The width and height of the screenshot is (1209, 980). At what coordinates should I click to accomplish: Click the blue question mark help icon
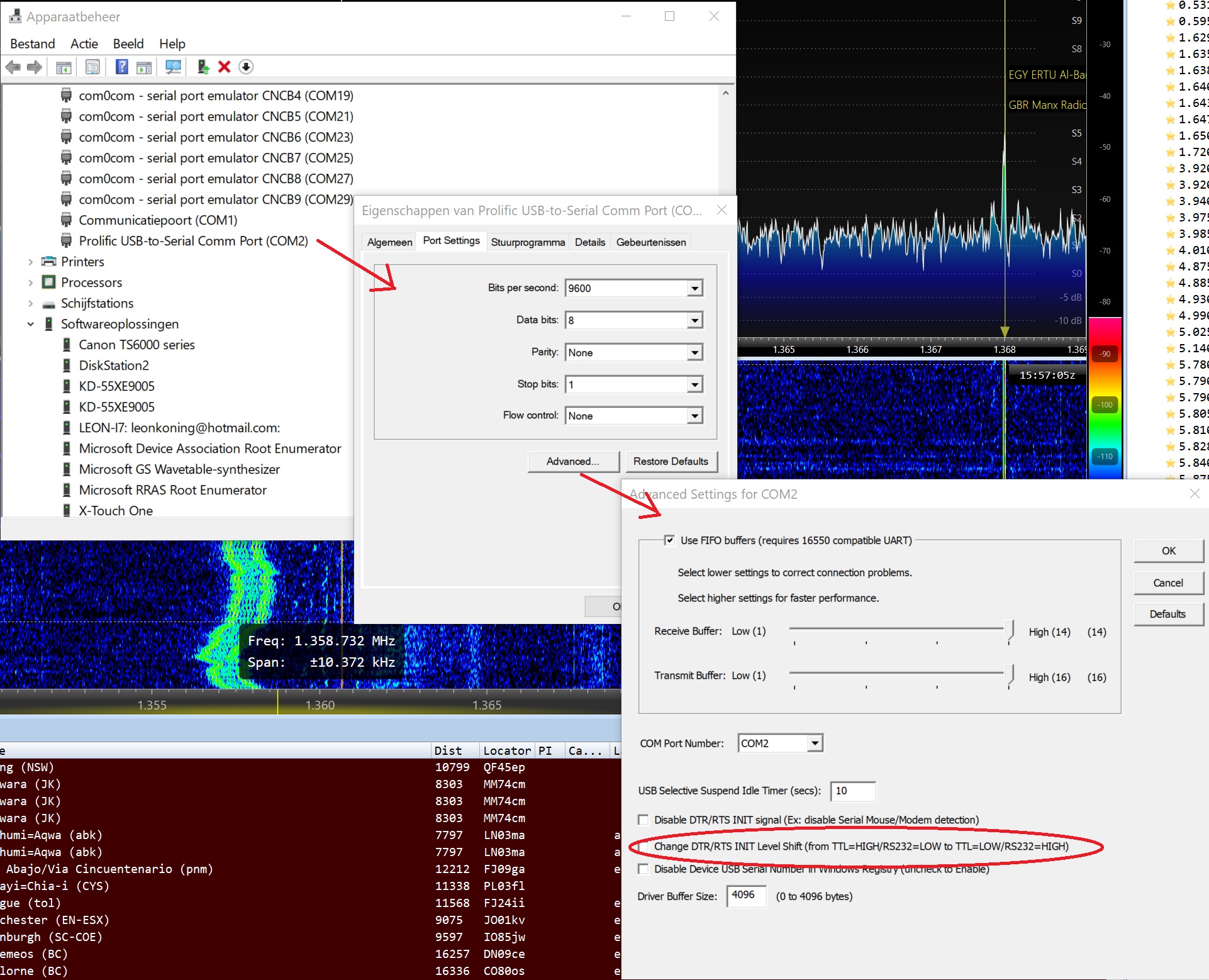coord(121,67)
